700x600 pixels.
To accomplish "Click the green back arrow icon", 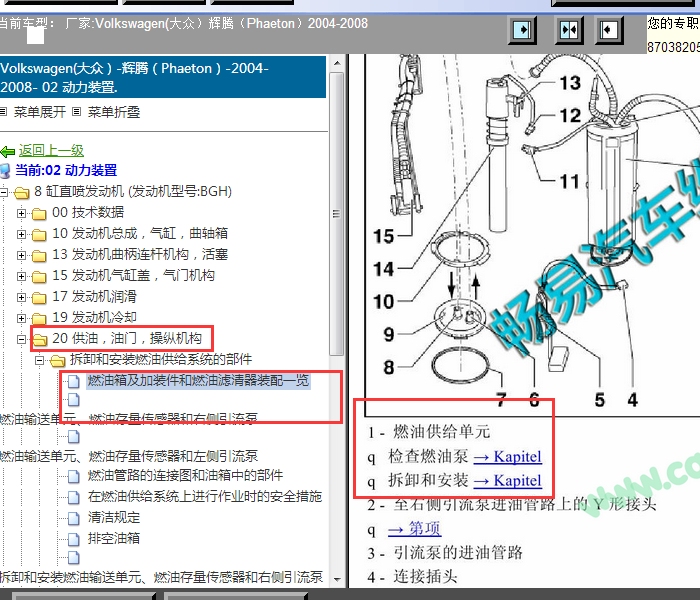I will pyautogui.click(x=8, y=152).
